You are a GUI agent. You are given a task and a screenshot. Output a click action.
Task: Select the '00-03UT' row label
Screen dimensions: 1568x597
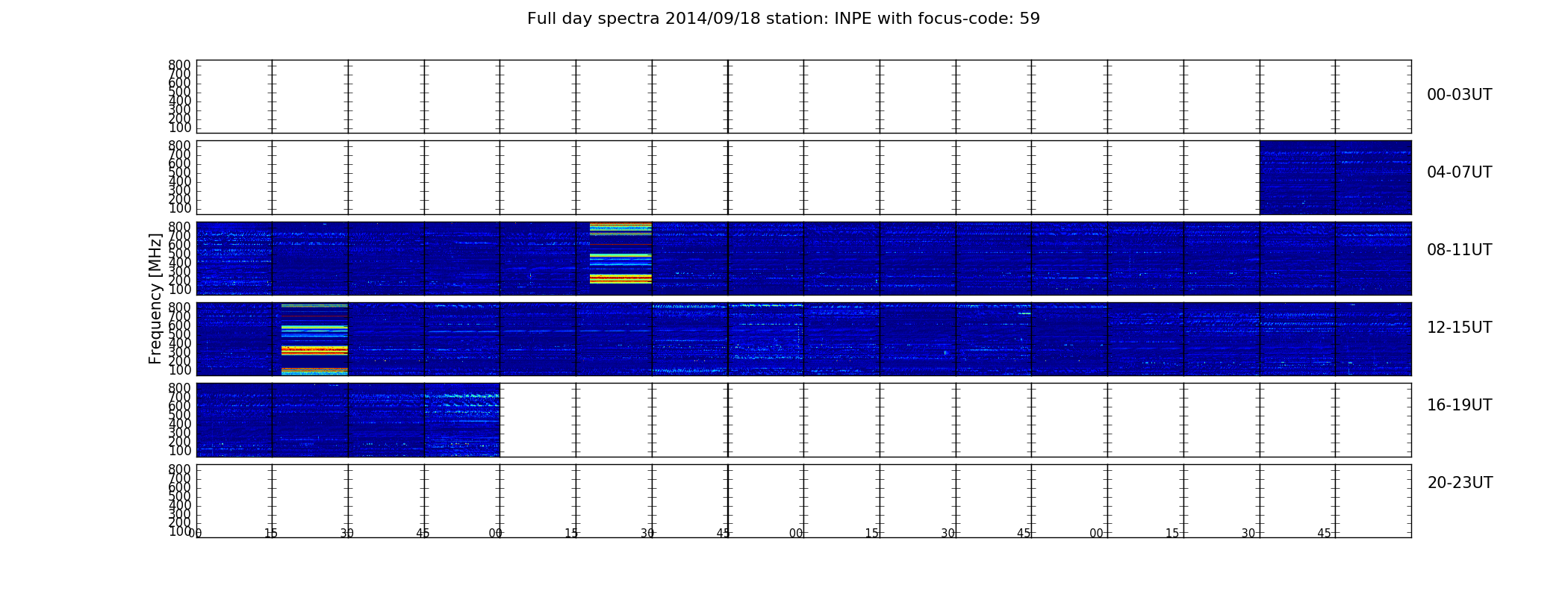(x=1459, y=95)
